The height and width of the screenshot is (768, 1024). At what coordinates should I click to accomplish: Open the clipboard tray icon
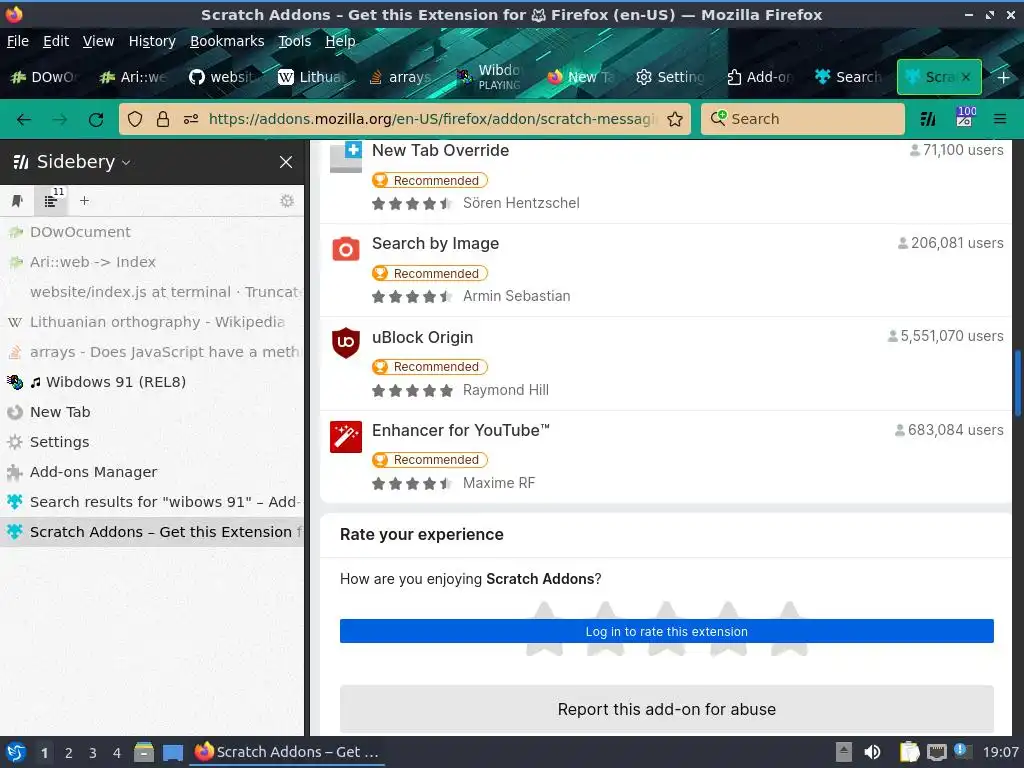pyautogui.click(x=908, y=752)
